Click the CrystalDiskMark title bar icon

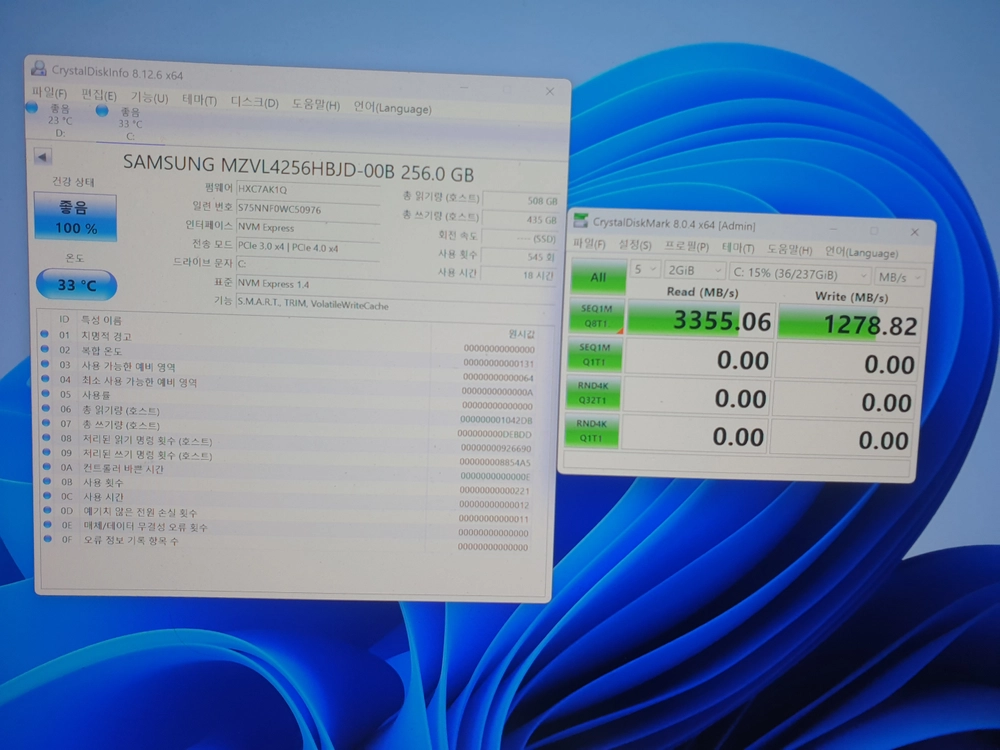(580, 220)
